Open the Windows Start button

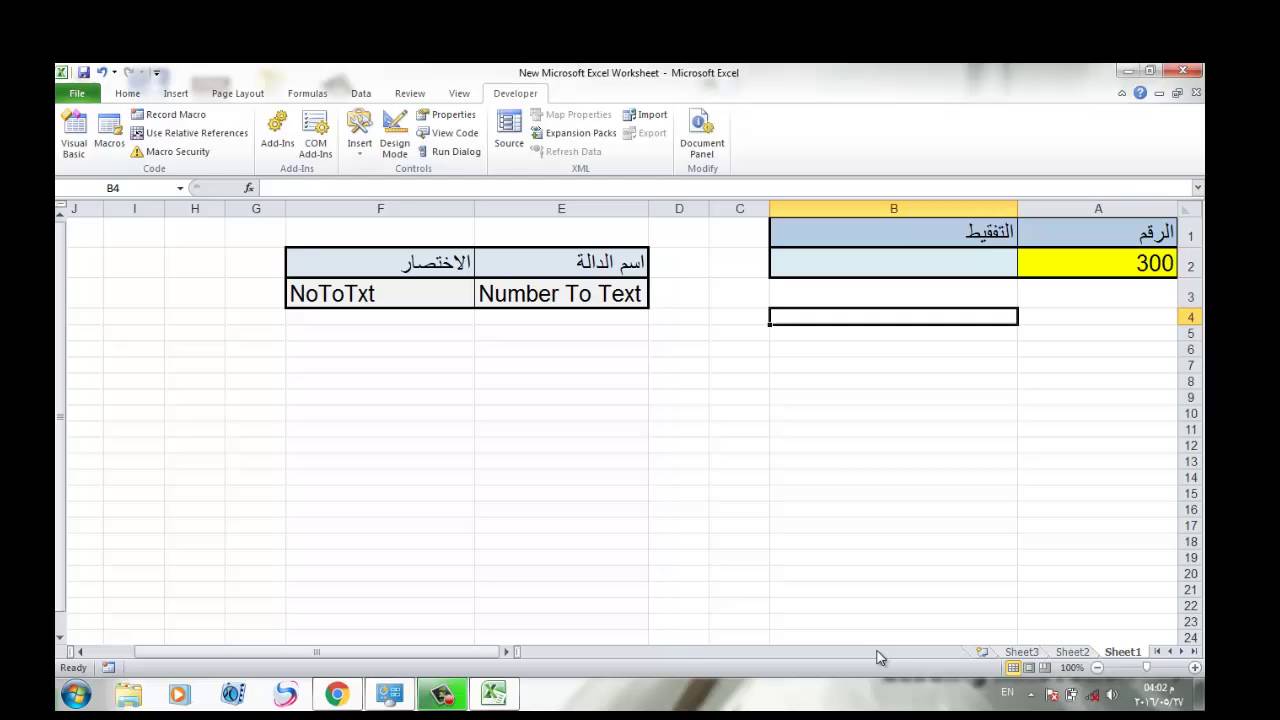point(76,694)
